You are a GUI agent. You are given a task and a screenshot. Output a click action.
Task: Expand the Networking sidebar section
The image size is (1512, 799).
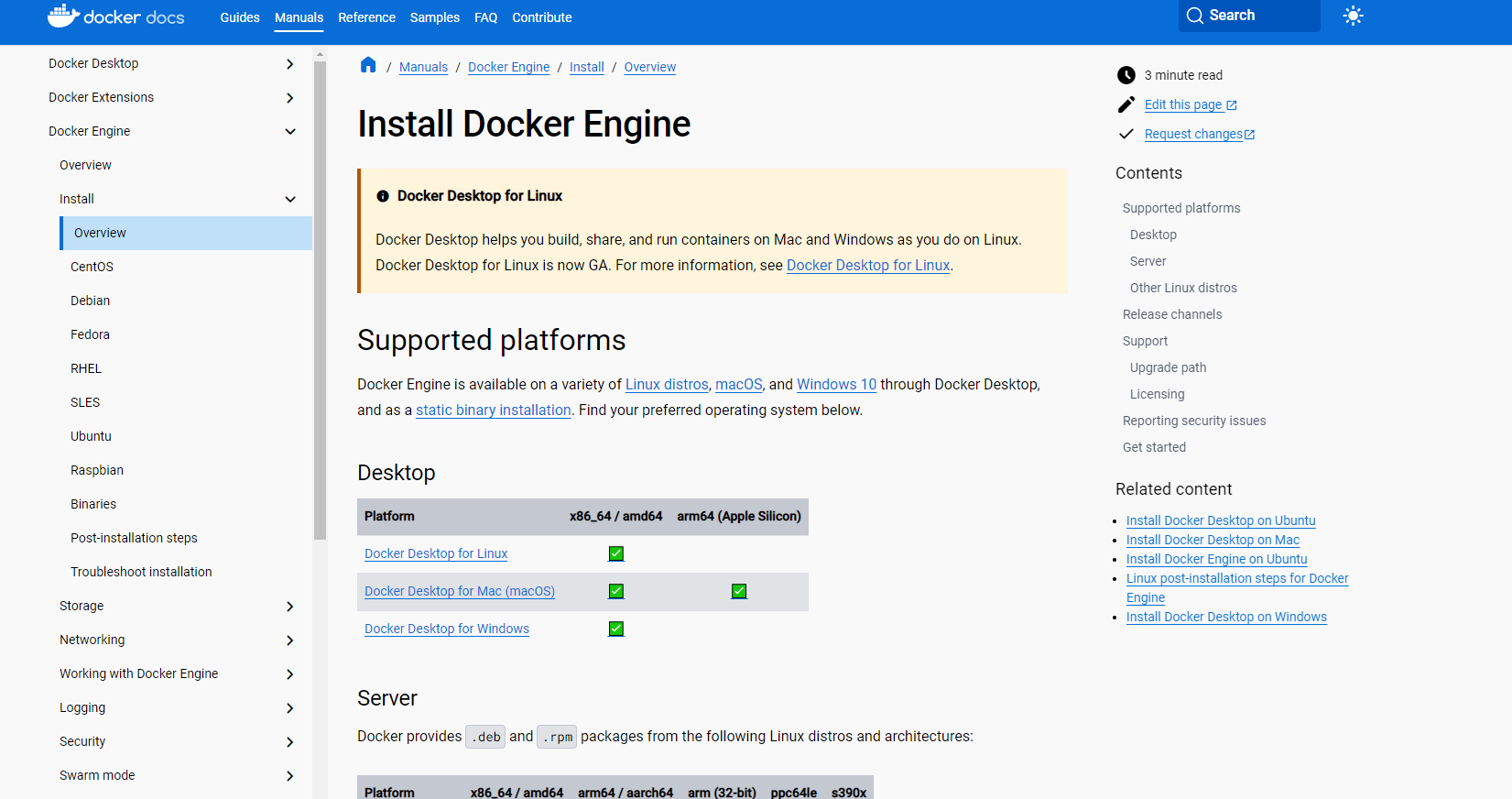[x=290, y=640]
